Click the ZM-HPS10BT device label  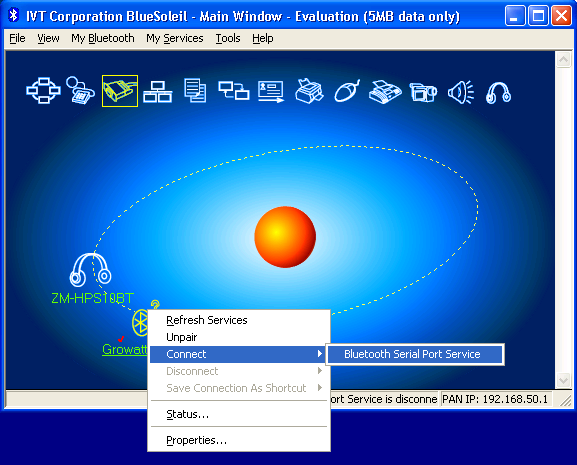coord(92,298)
